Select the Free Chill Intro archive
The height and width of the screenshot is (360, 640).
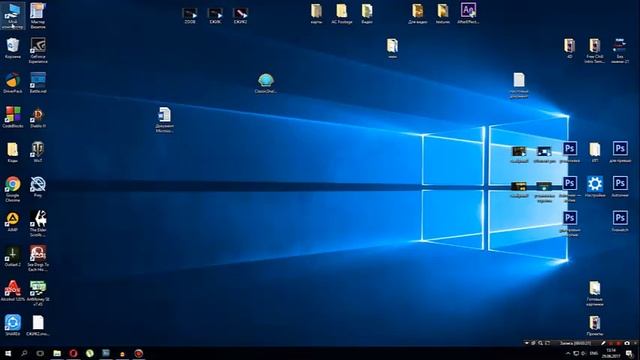[x=595, y=50]
